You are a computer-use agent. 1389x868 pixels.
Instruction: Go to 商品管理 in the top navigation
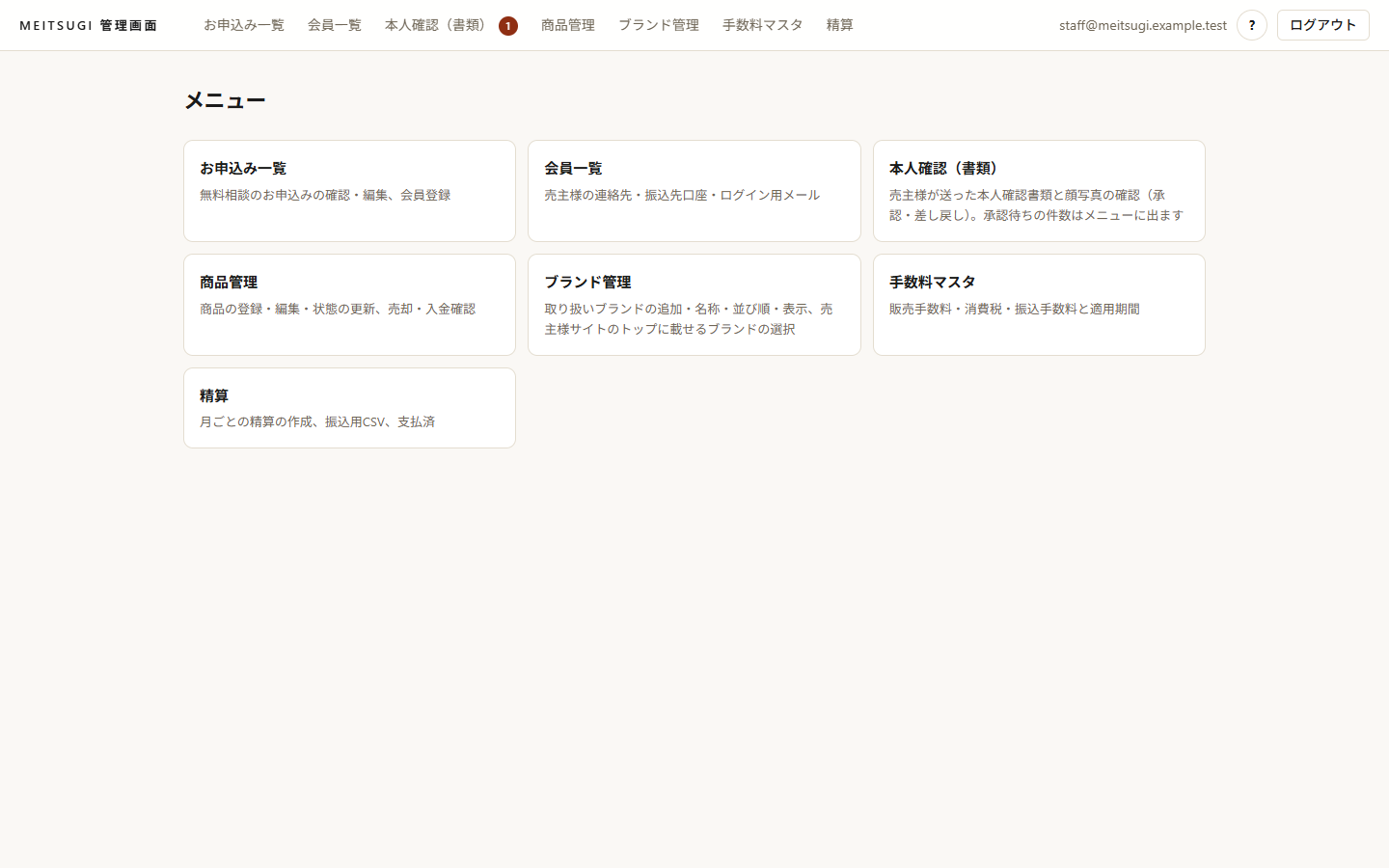point(568,25)
